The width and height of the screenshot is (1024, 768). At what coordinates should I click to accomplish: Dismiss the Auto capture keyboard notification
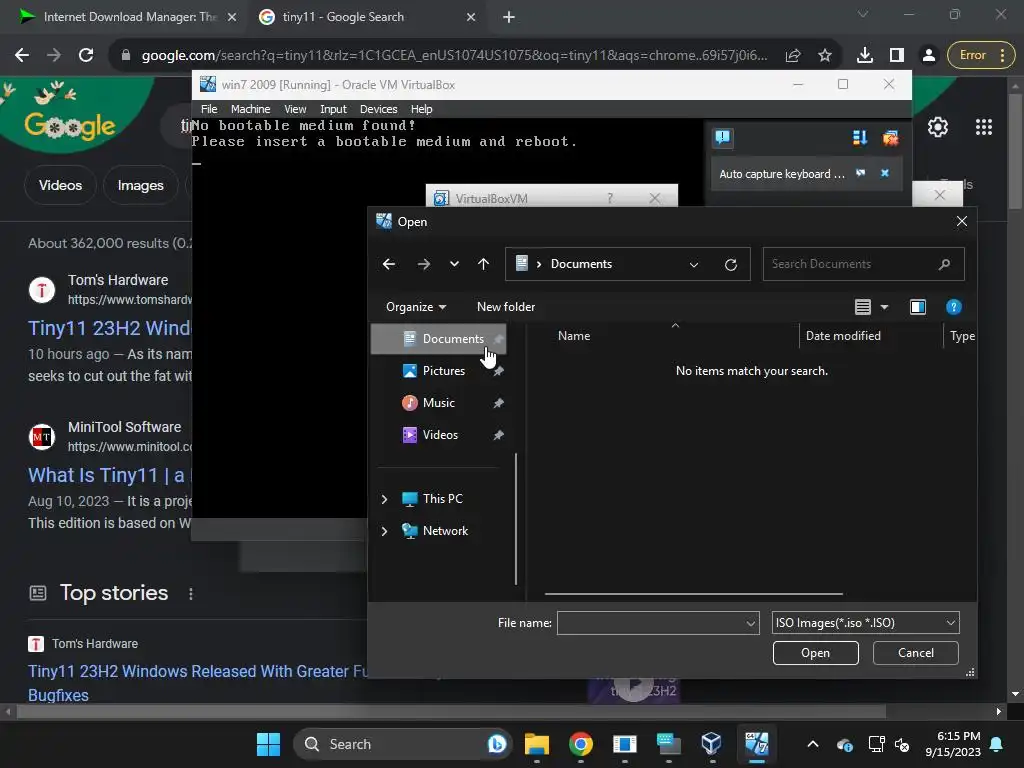(885, 173)
